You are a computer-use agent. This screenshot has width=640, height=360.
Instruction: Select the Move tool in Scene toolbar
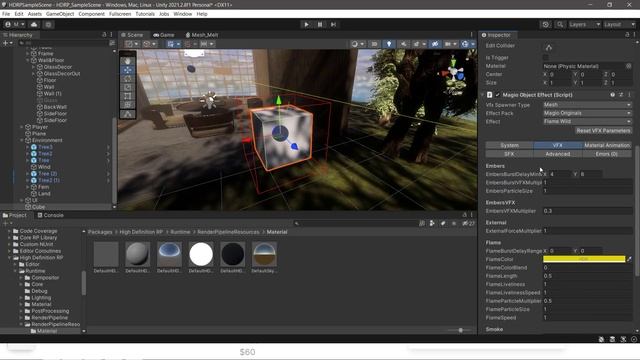click(x=128, y=70)
